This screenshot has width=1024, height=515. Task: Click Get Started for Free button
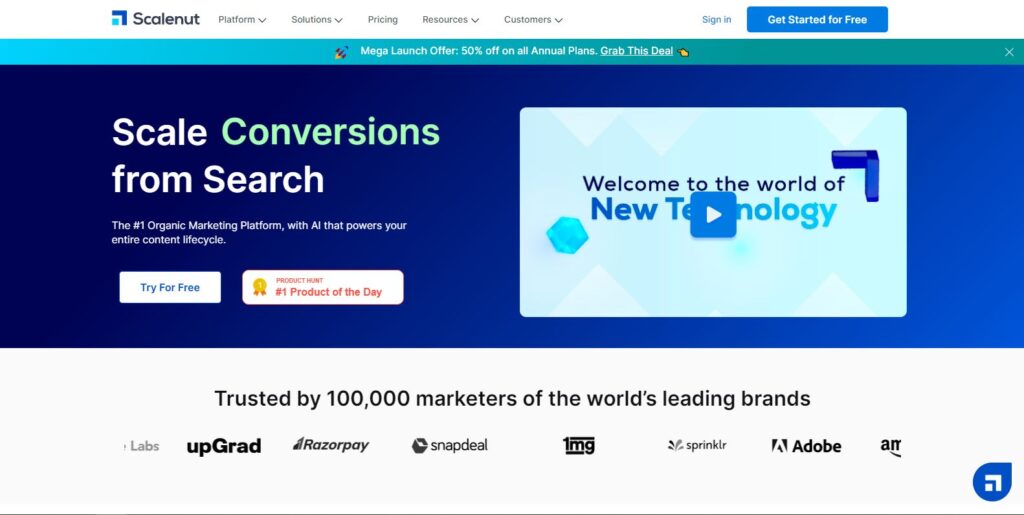[817, 20]
